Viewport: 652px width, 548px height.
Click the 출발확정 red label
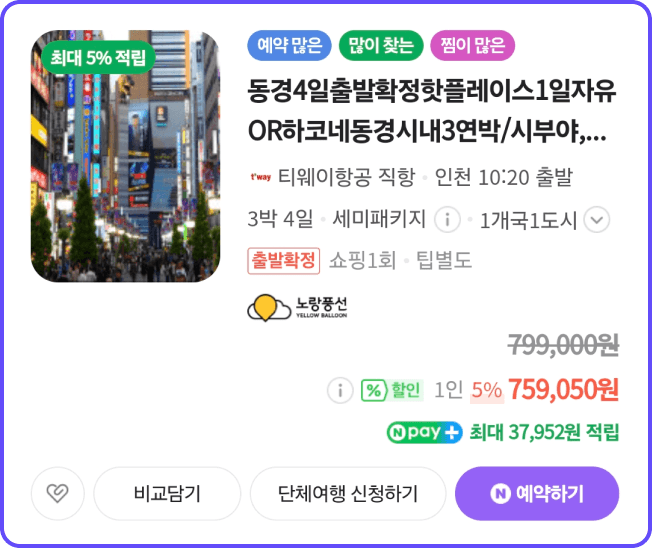click(x=284, y=261)
